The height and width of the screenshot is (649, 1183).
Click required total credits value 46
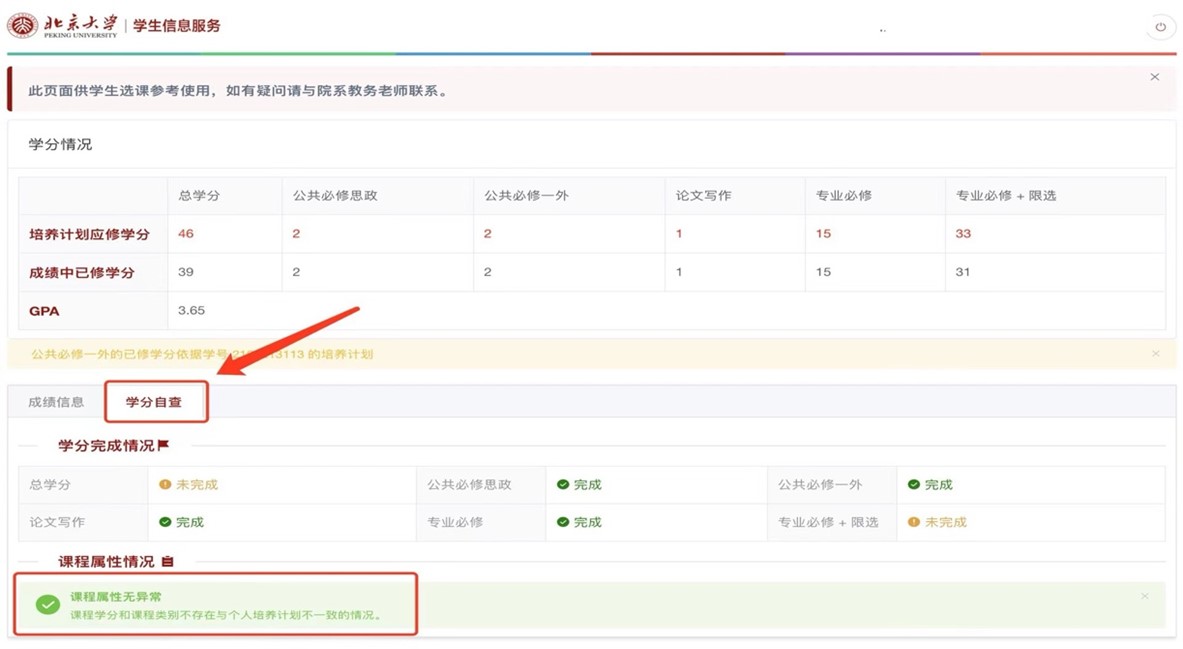(186, 234)
